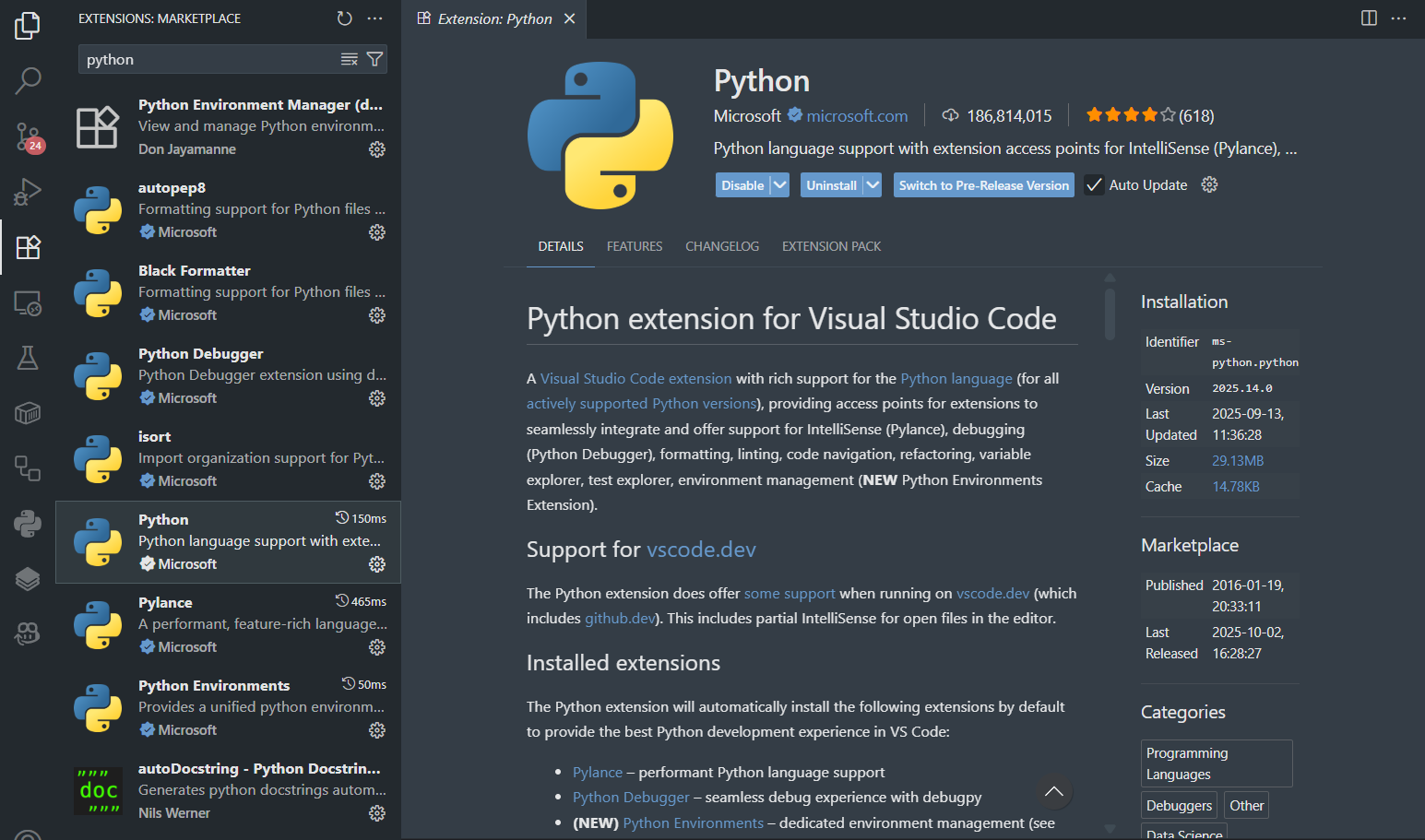Click the README vertical scrollbar thumb
Screen dimensions: 1425x840
coord(1110,314)
